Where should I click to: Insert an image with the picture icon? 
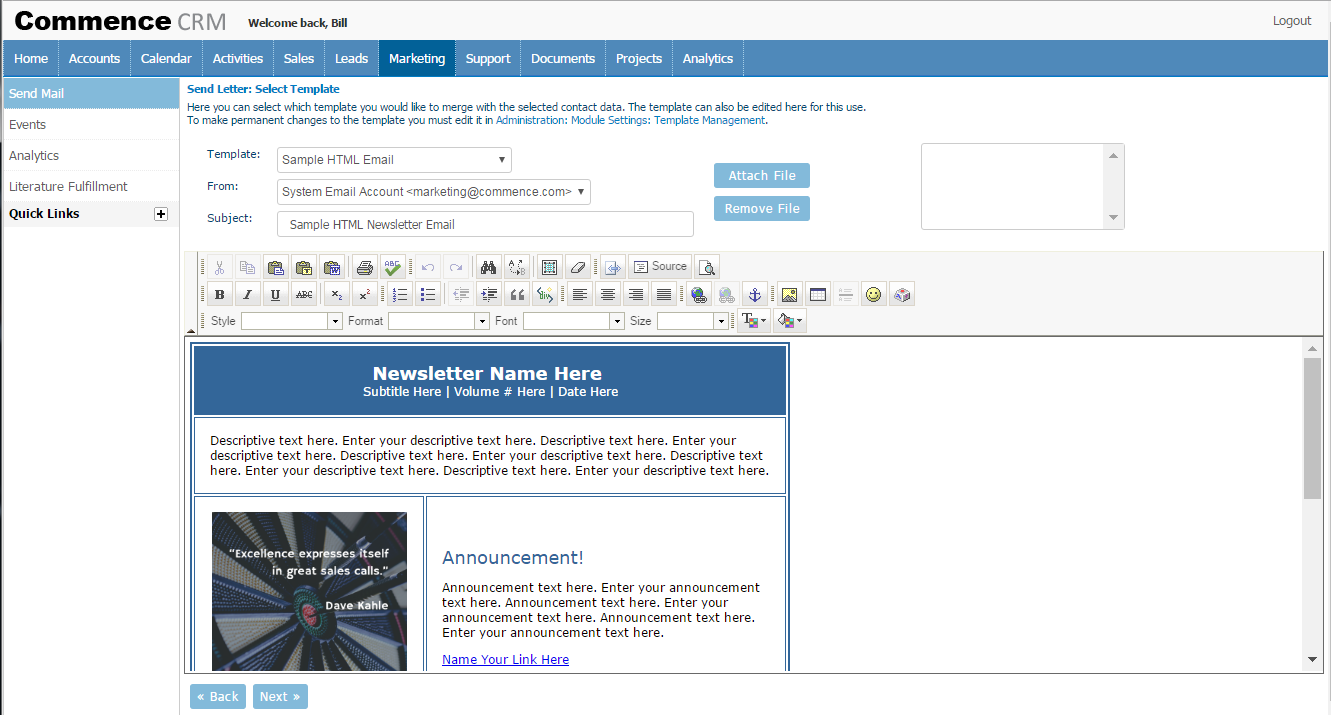[x=790, y=294]
